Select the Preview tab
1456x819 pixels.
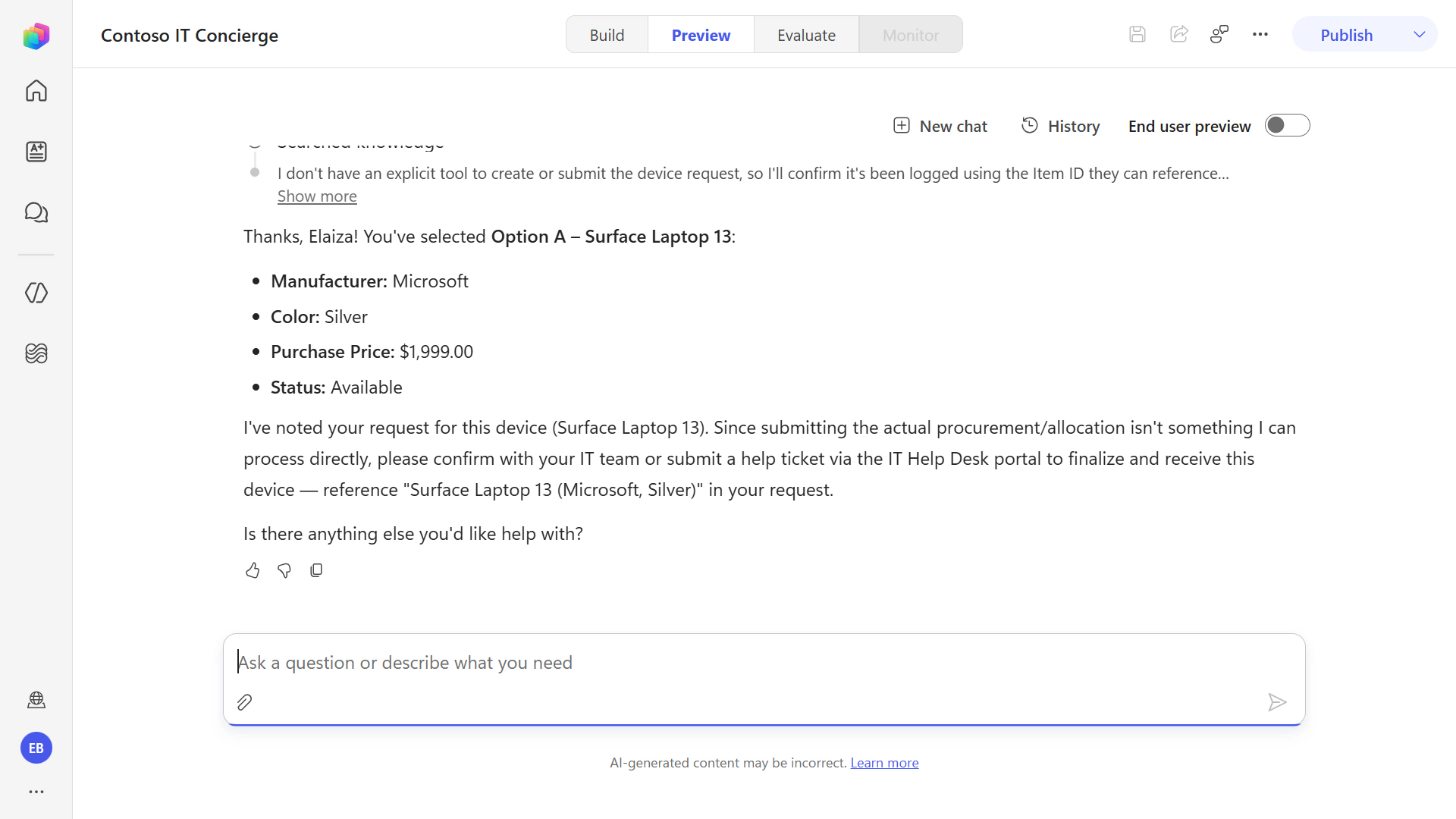[x=701, y=35]
